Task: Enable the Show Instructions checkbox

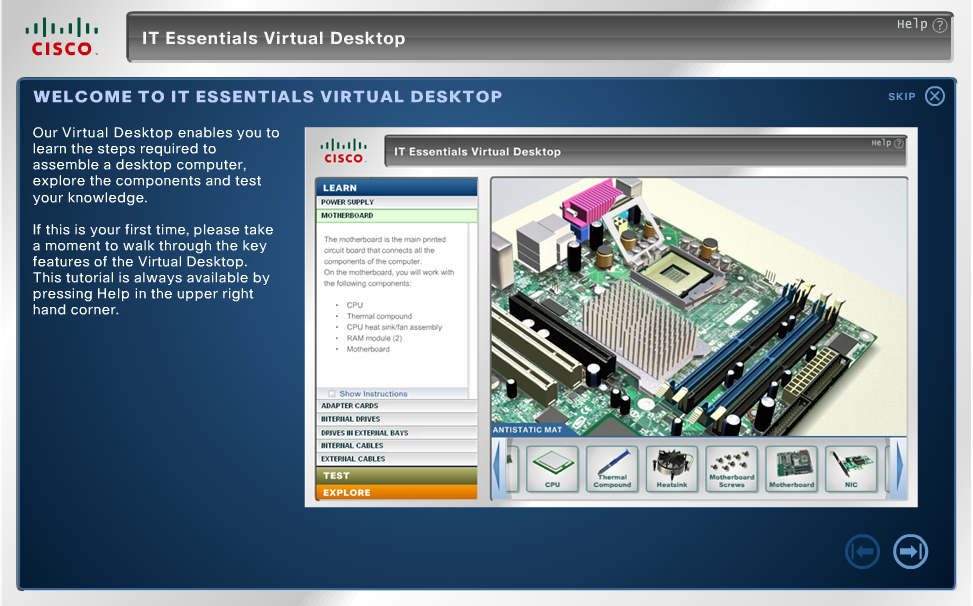Action: 330,393
